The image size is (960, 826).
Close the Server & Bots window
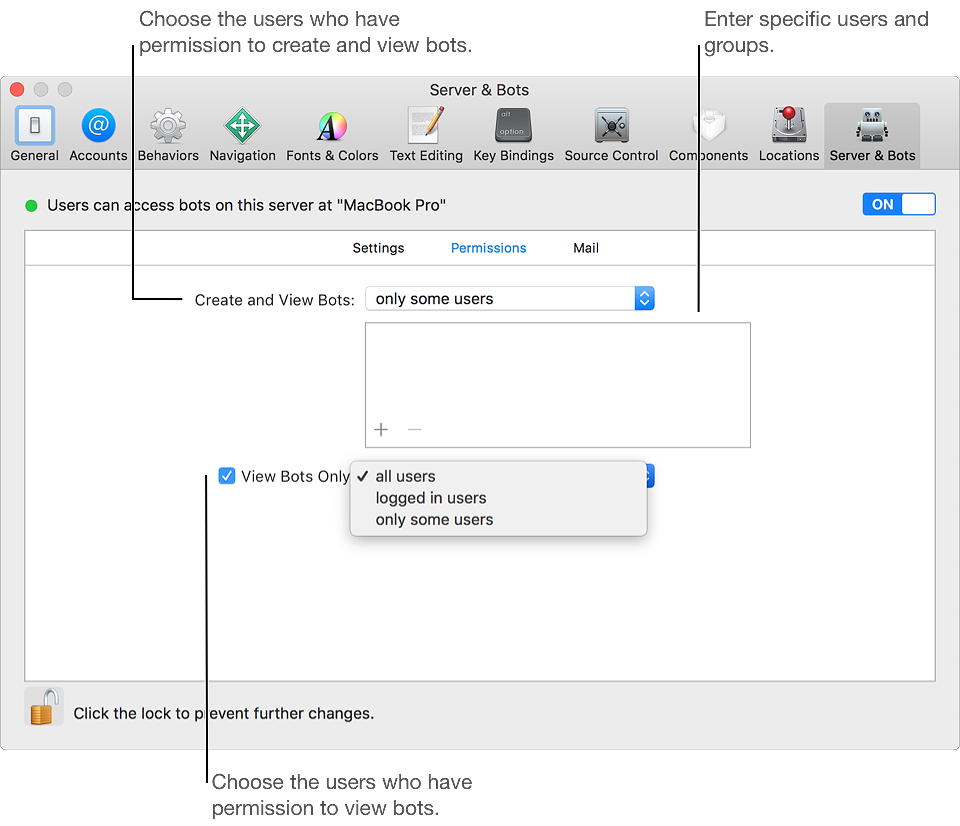(x=17, y=89)
